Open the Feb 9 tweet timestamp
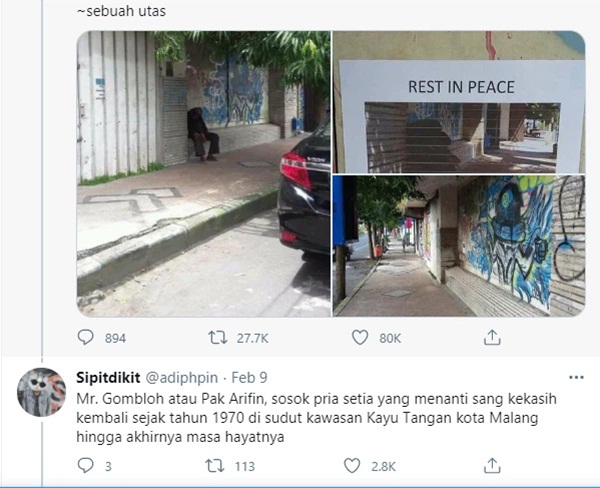 click(249, 378)
